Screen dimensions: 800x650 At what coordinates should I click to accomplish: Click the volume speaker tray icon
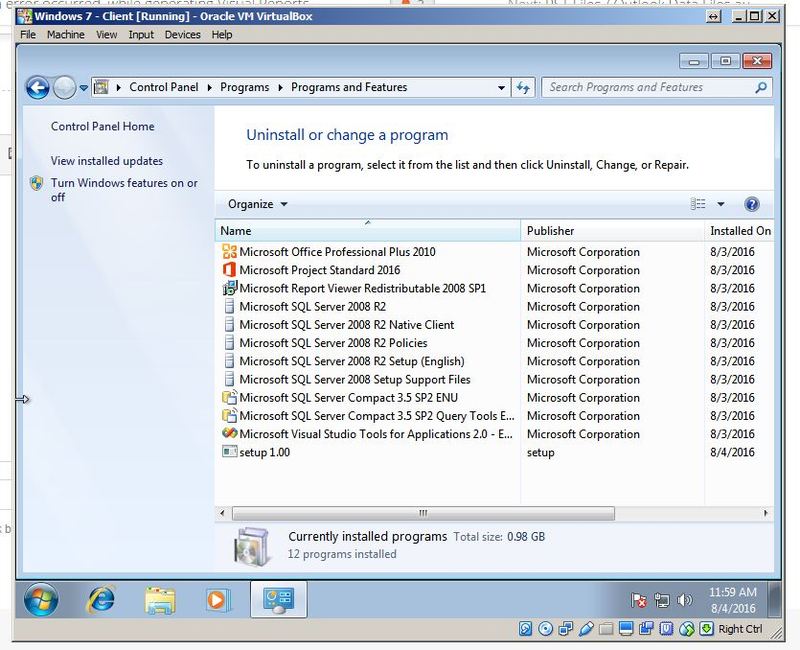tap(684, 600)
